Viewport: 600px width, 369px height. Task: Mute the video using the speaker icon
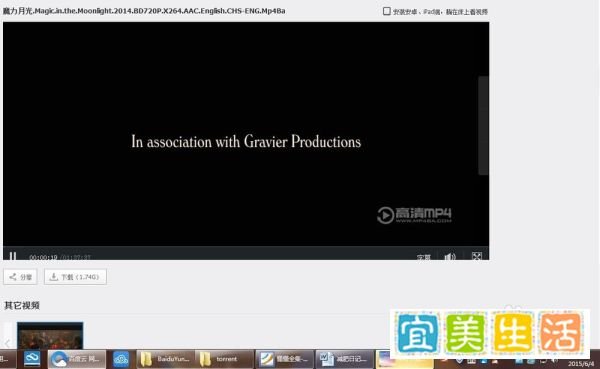click(x=450, y=256)
